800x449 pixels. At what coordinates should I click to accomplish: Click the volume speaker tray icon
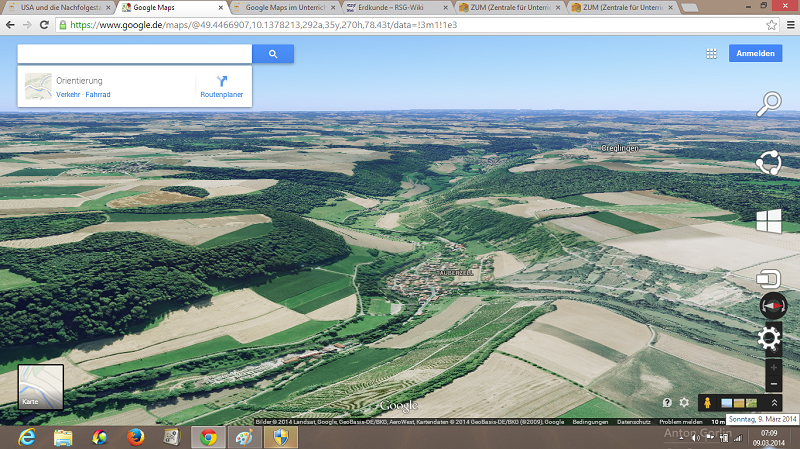[695, 438]
